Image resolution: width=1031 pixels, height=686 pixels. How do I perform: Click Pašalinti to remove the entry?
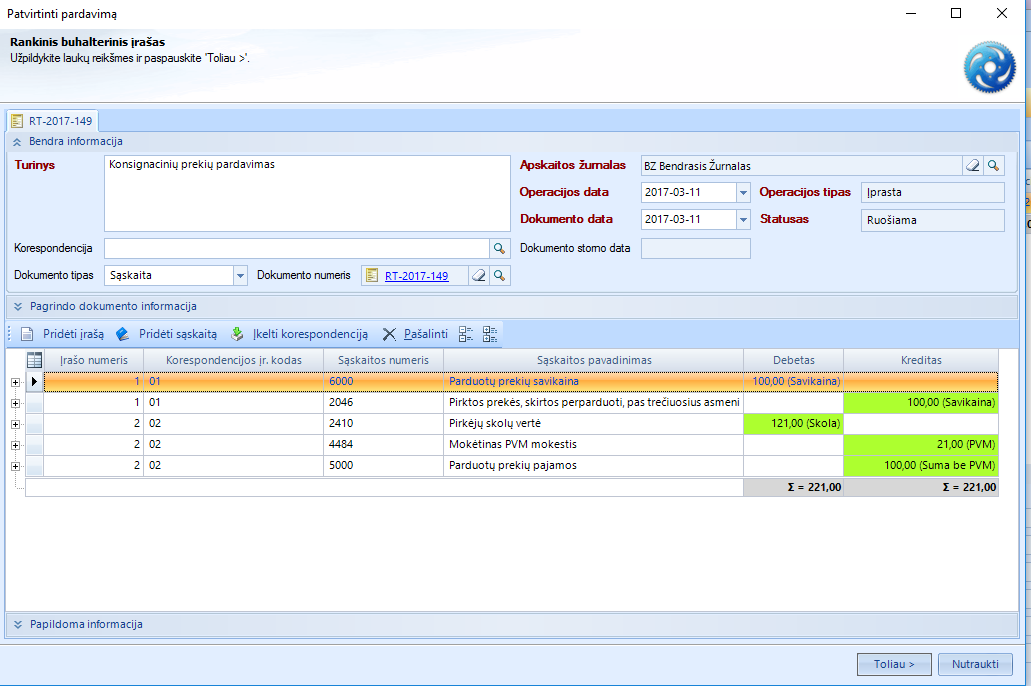pyautogui.click(x=416, y=334)
